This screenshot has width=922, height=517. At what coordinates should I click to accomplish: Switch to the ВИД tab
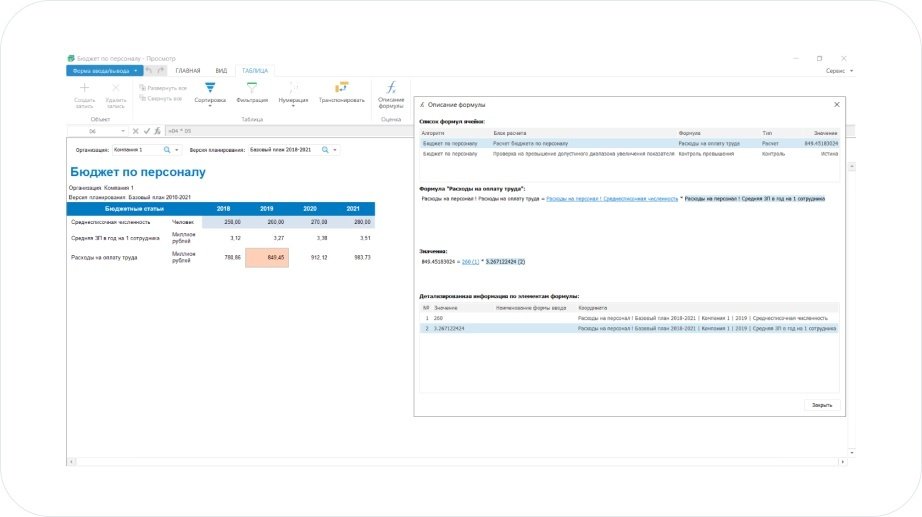[x=221, y=71]
